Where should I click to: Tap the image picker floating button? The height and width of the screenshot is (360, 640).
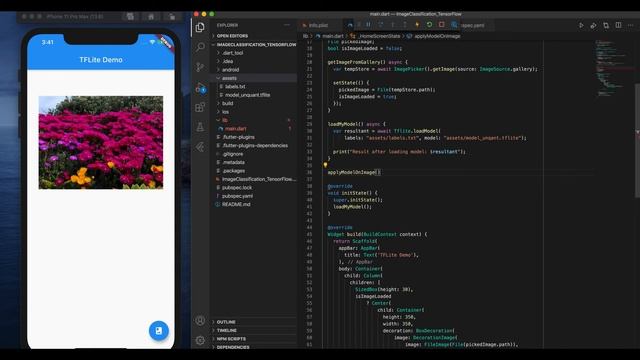tap(159, 331)
